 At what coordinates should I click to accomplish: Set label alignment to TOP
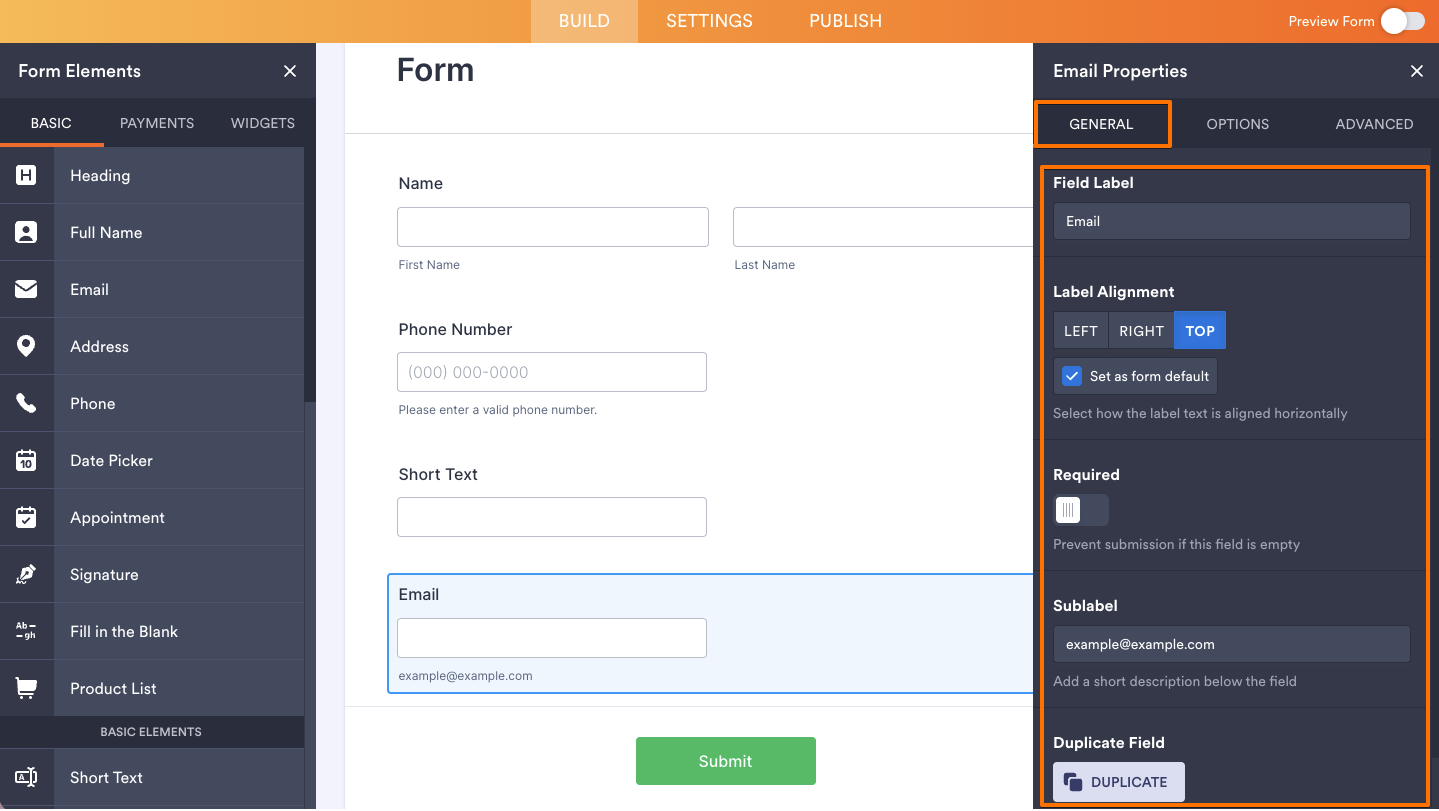[1200, 331]
